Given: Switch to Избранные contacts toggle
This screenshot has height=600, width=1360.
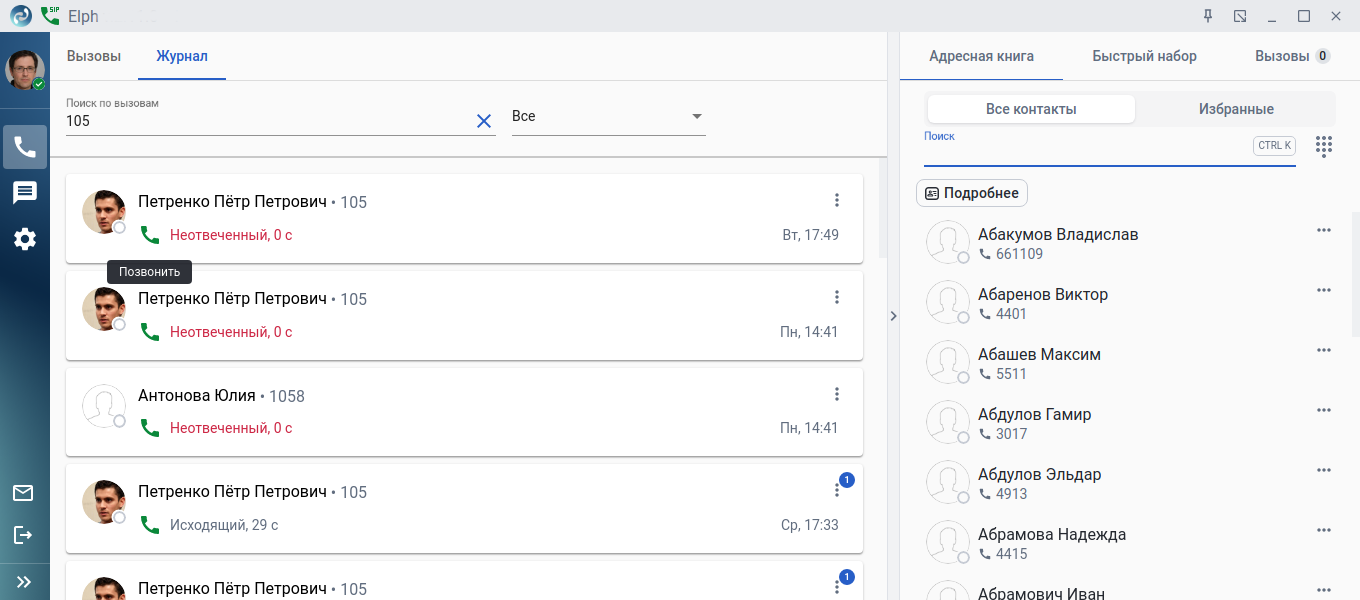Looking at the screenshot, I should point(1236,109).
